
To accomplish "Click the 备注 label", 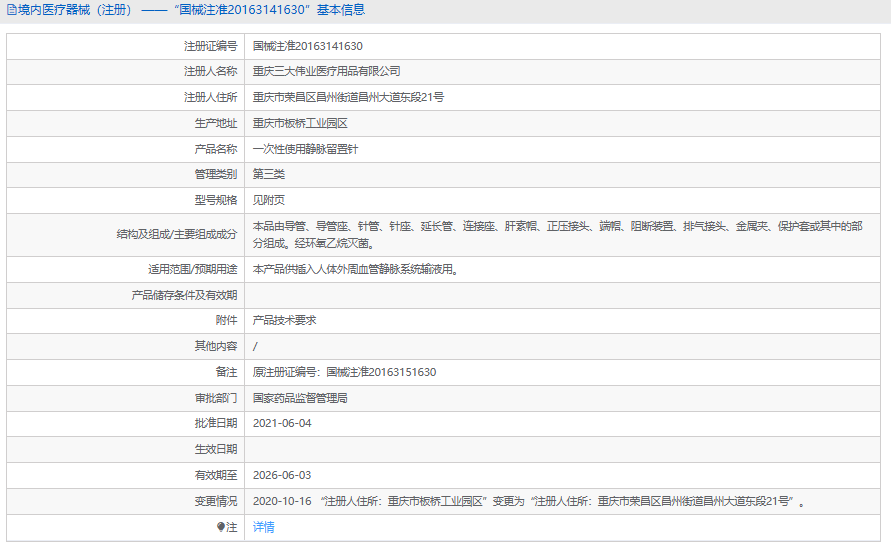I will 227,372.
